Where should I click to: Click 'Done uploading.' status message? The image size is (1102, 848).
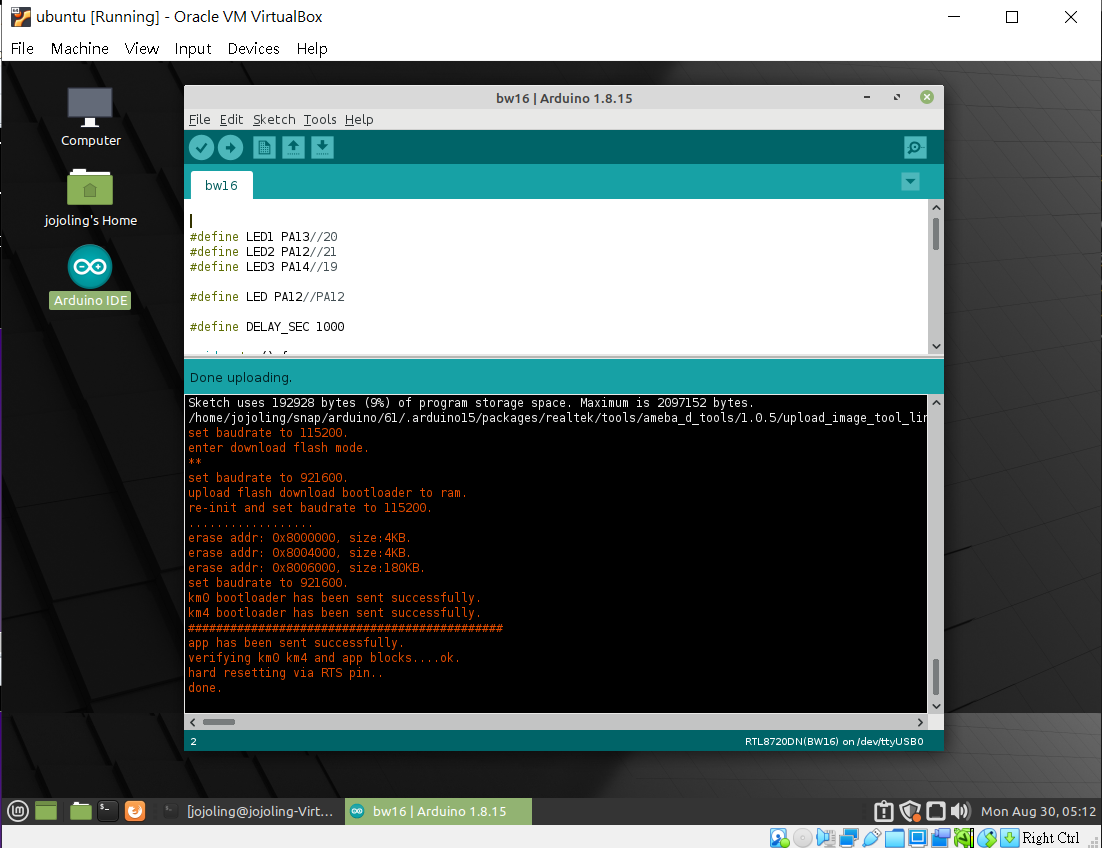point(240,377)
